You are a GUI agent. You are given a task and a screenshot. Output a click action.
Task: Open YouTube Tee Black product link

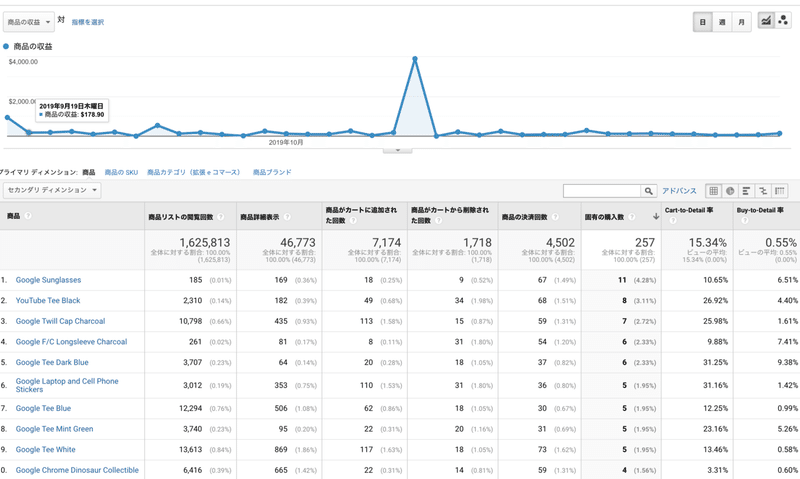click(x=48, y=300)
